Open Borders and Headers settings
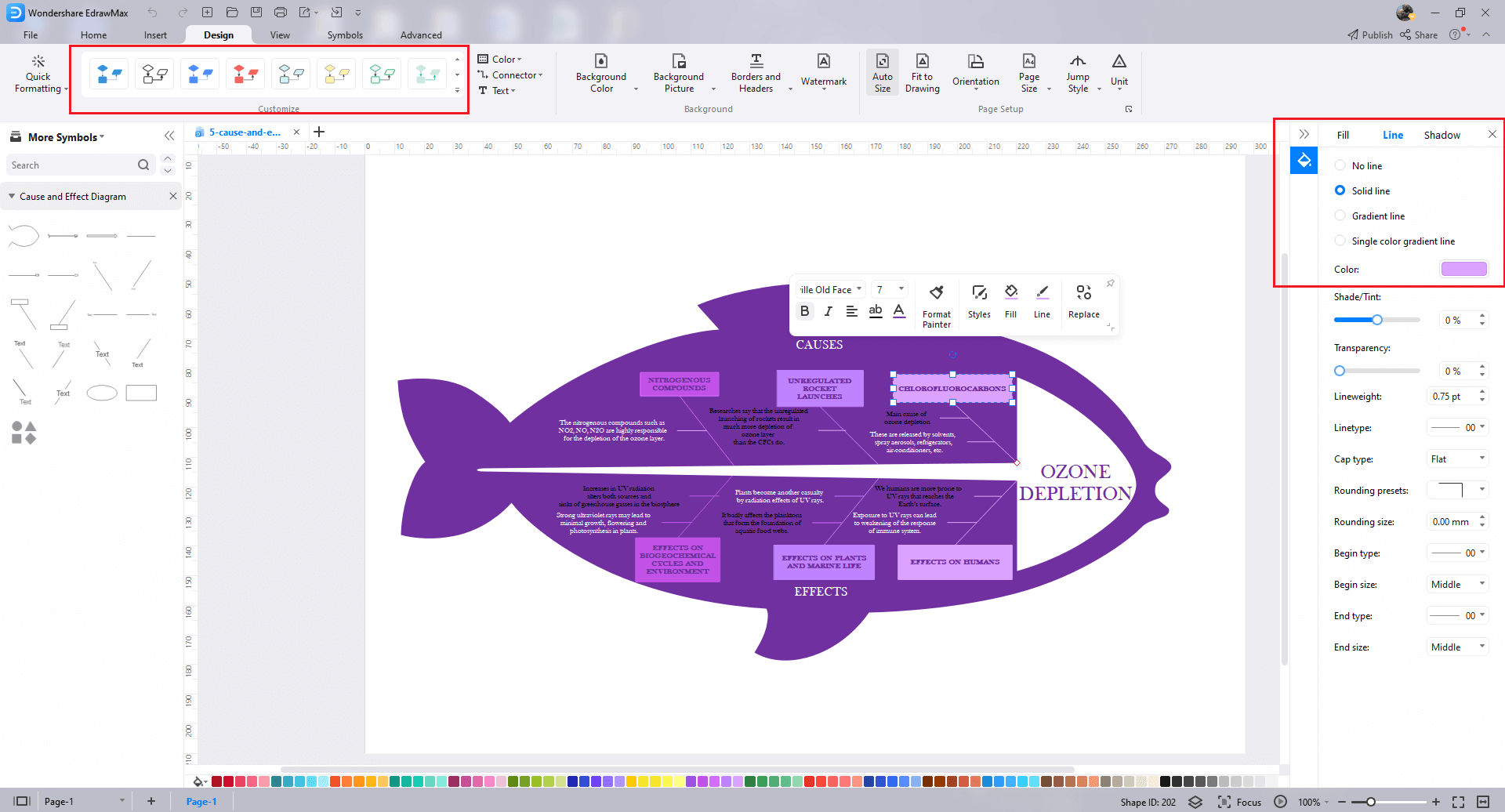This screenshot has height=812, width=1505. click(755, 72)
